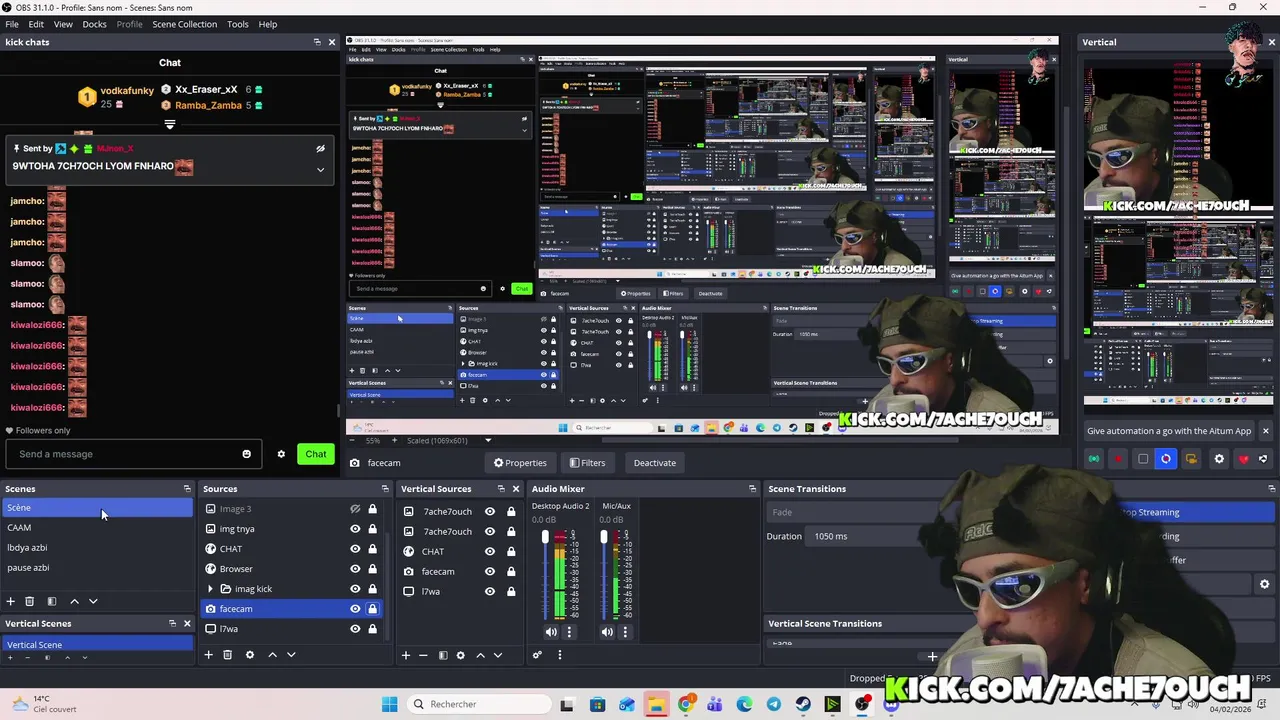
Task: Mute Mic/Aux speaker icon
Action: point(607,632)
